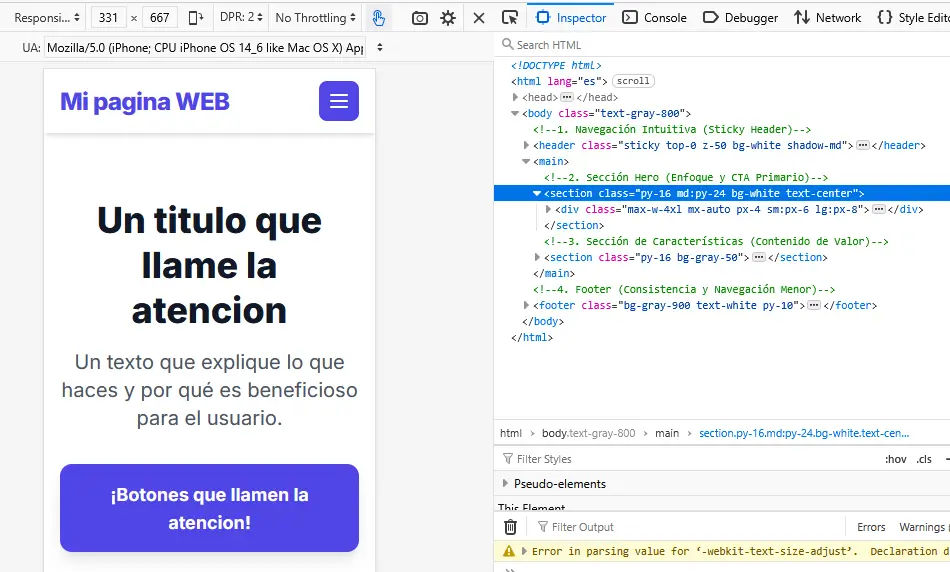950x572 pixels.
Task: Select section.py-16 breadcrumb item
Action: [804, 433]
